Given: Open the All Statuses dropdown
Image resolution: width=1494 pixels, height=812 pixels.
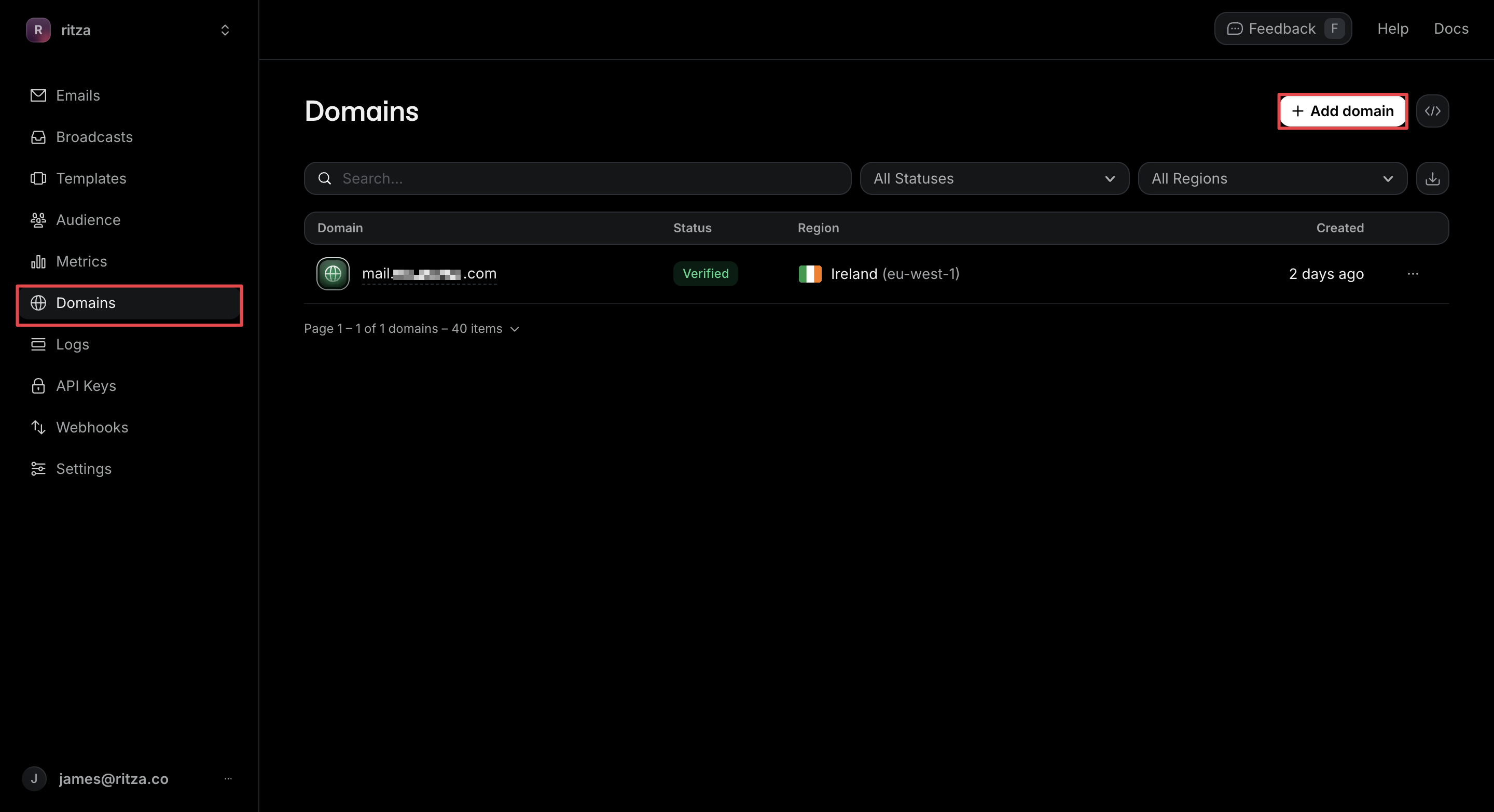Looking at the screenshot, I should point(994,178).
